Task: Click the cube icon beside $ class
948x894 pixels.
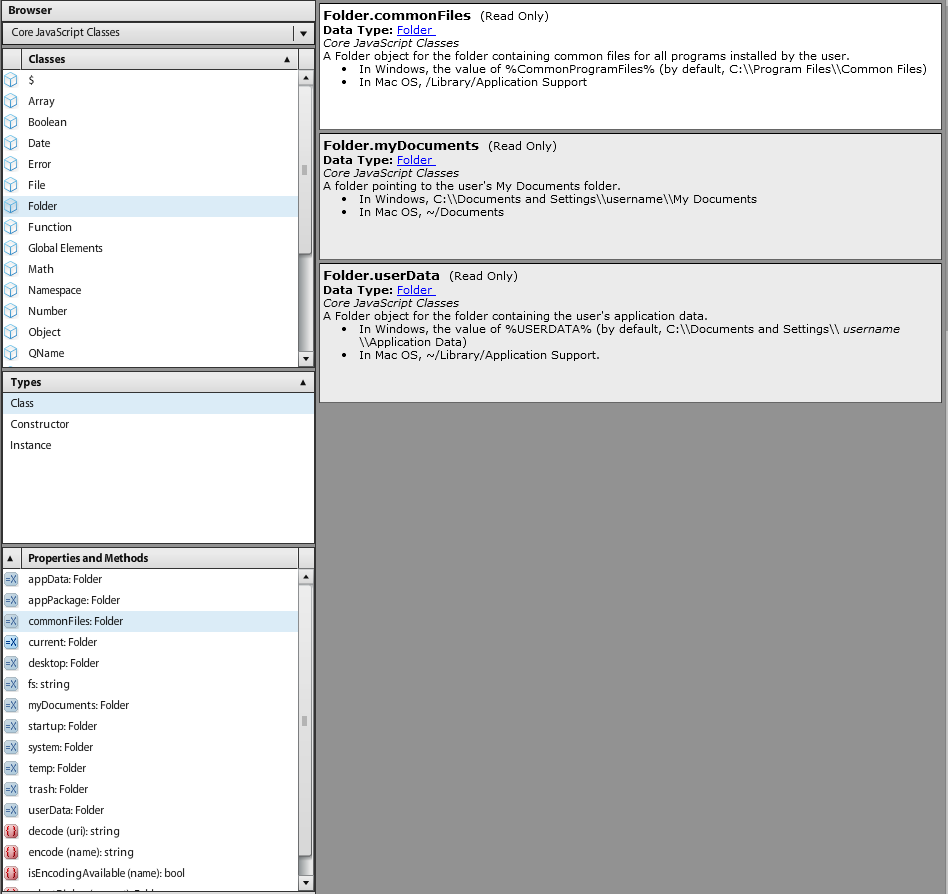Action: [x=11, y=80]
